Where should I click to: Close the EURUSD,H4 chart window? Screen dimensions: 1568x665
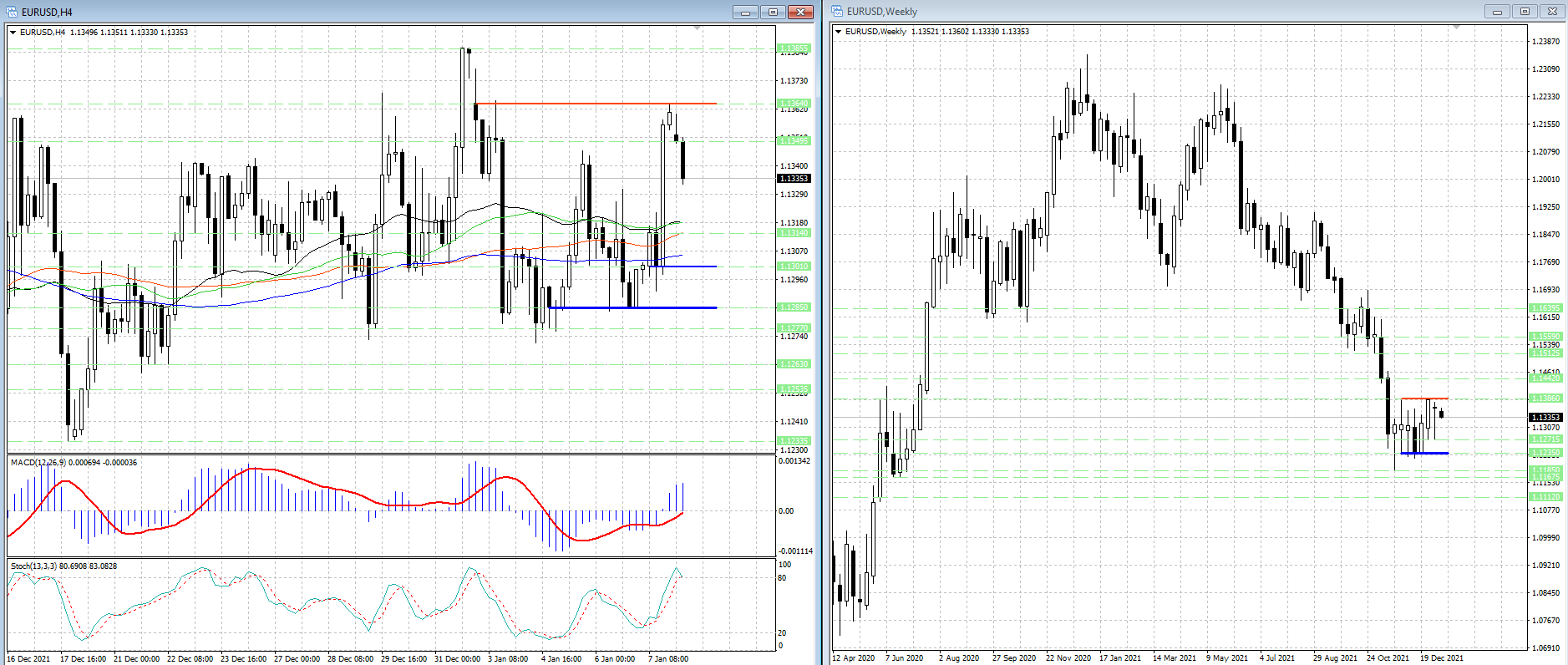(x=800, y=12)
